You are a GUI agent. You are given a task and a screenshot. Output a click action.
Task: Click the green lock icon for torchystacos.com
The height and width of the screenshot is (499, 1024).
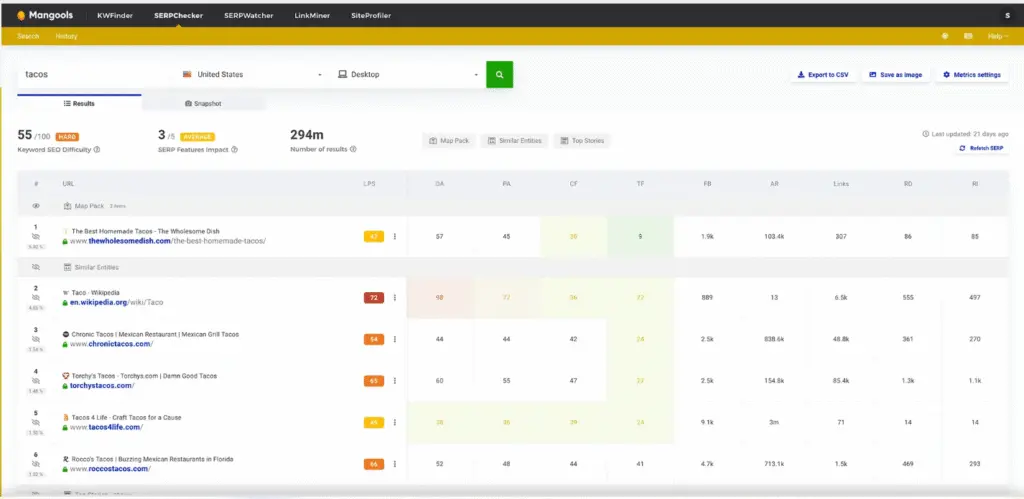click(65, 386)
